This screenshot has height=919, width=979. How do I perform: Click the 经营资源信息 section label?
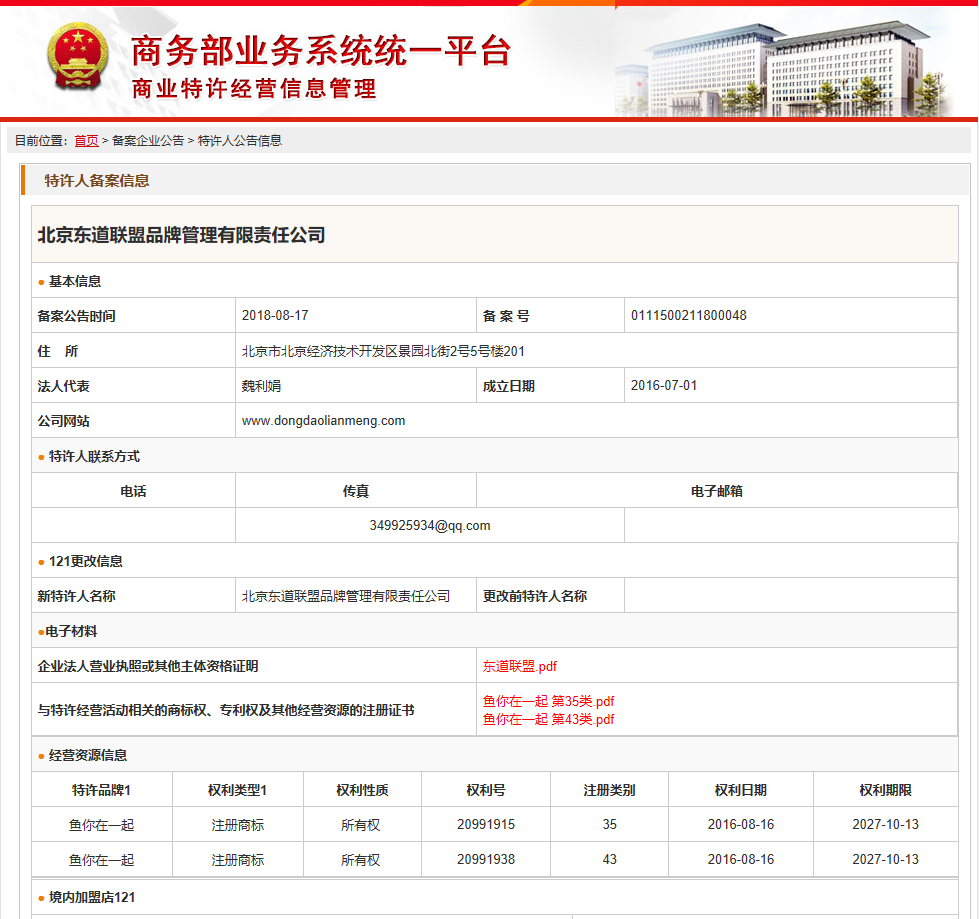tap(88, 755)
